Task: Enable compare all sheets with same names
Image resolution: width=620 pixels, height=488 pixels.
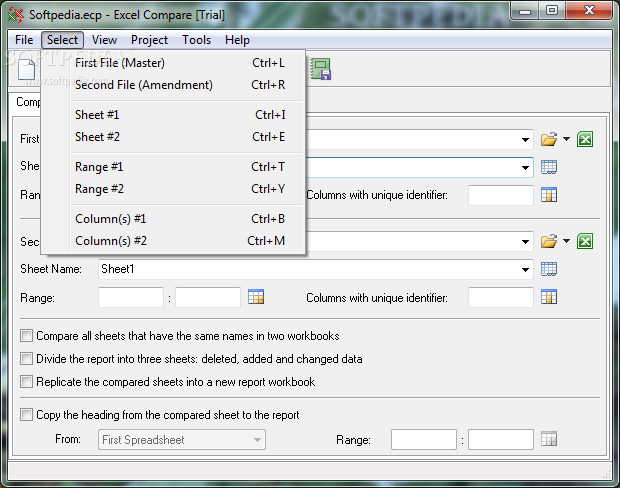Action: pos(26,336)
